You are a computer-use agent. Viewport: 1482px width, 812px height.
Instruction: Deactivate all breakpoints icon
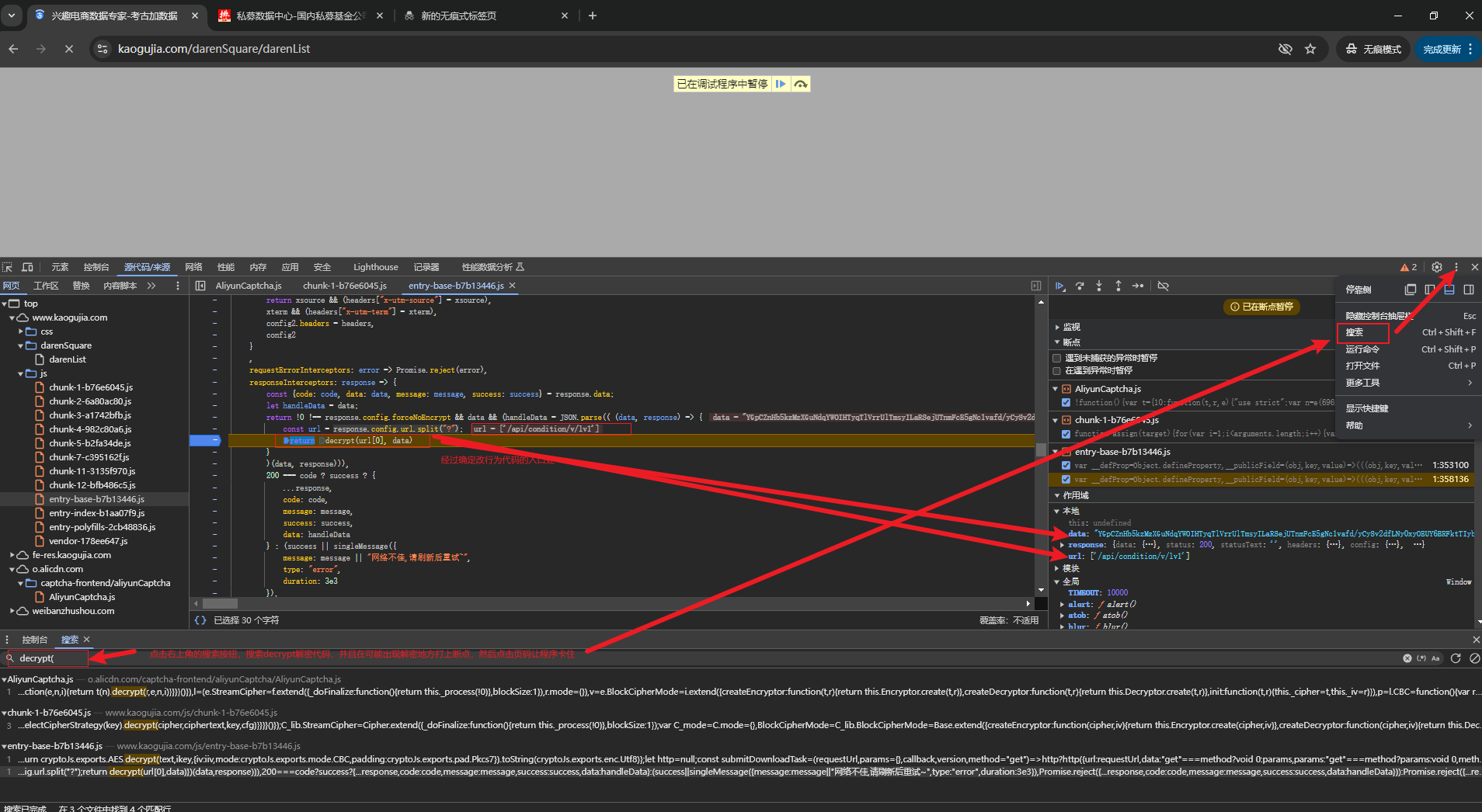(x=1163, y=286)
